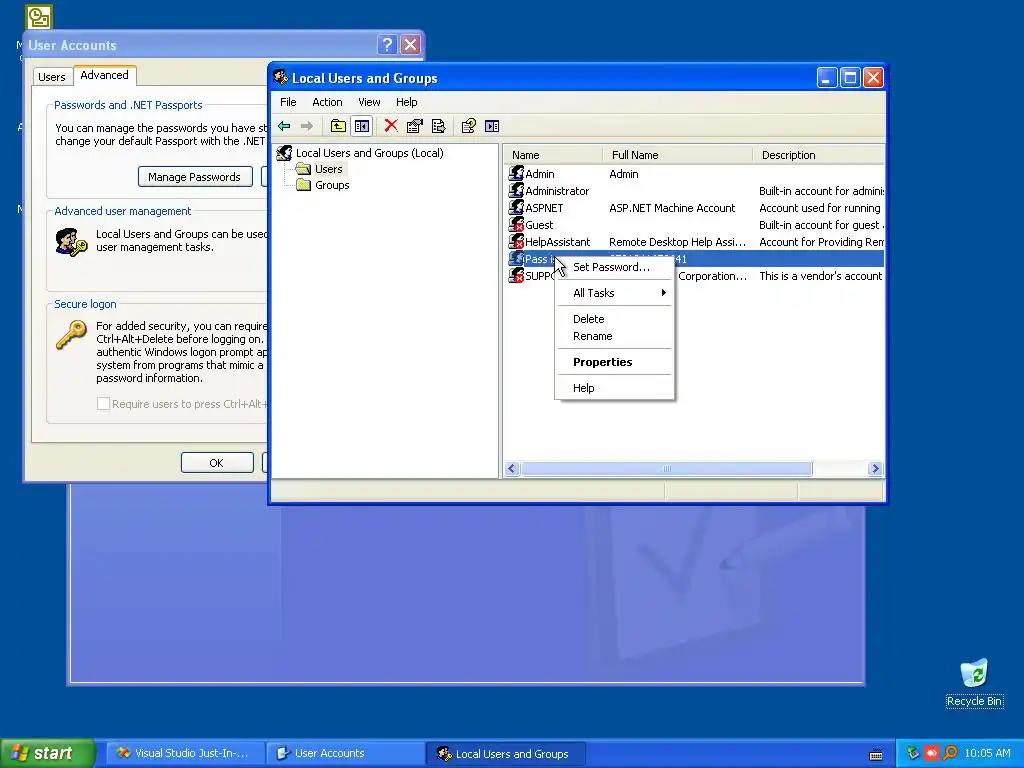Choose Set Password... from the context menu
The width and height of the screenshot is (1024, 768).
tap(611, 267)
